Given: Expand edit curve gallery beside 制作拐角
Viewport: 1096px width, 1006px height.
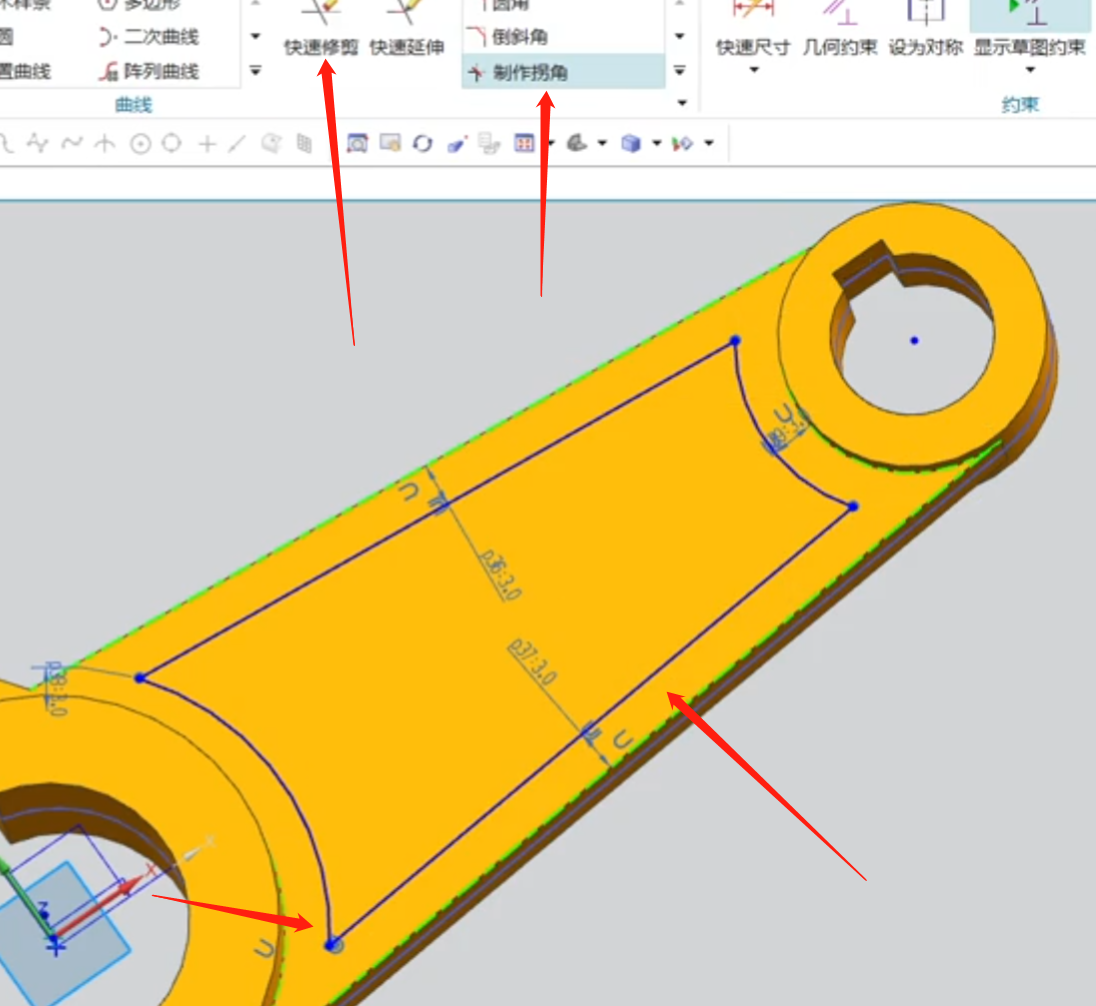Looking at the screenshot, I should tap(679, 71).
